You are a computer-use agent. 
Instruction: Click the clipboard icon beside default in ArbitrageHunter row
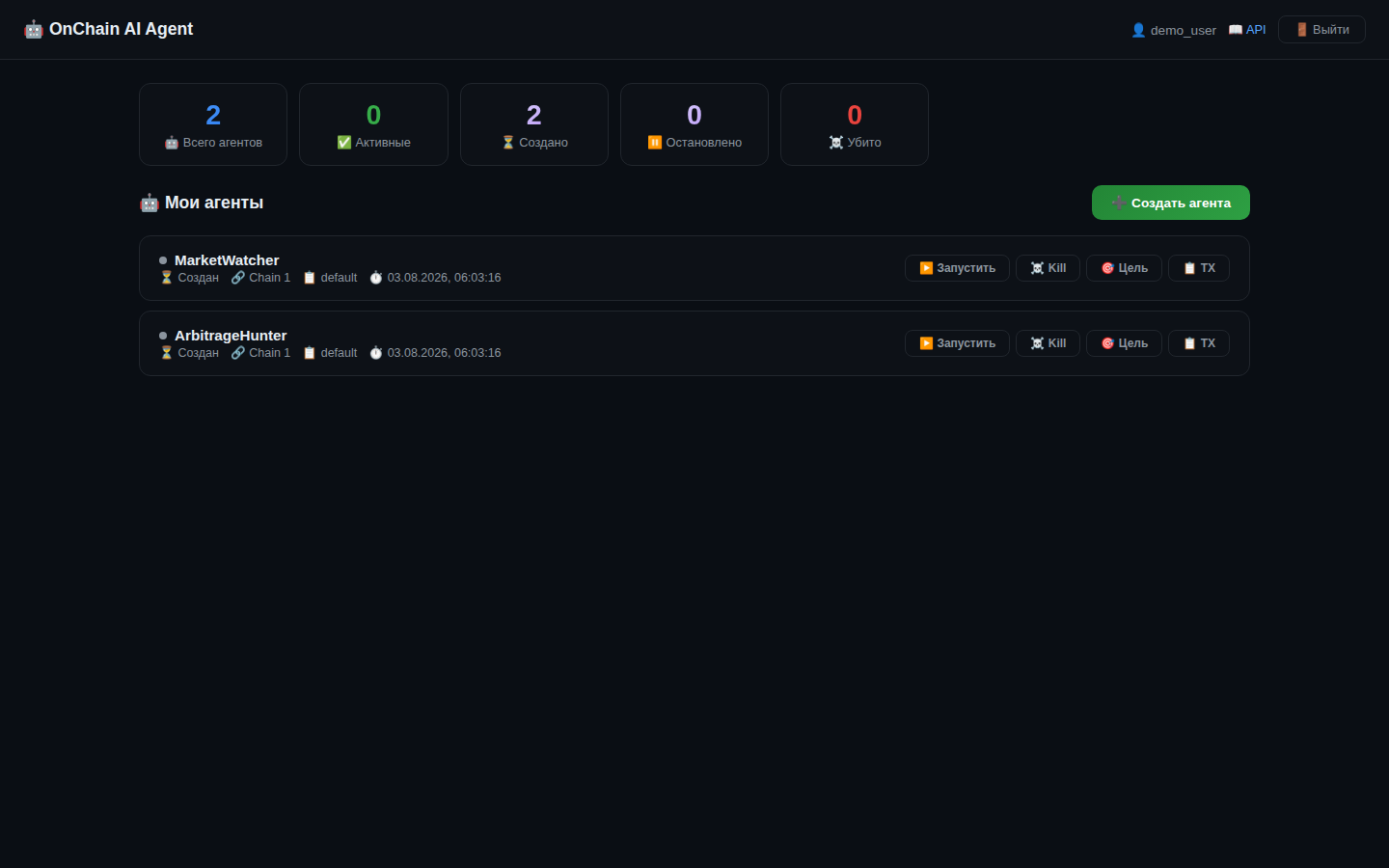[310, 353]
